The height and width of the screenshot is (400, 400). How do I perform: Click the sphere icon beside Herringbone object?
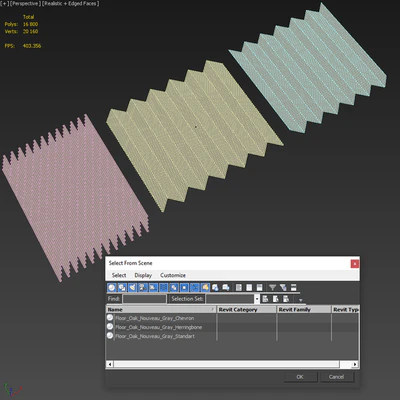(110, 327)
